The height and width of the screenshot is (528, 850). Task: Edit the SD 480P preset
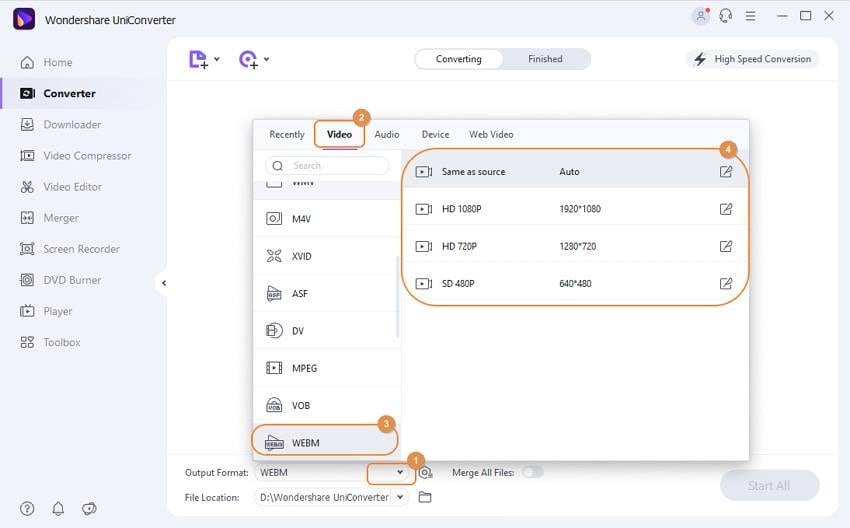click(726, 284)
